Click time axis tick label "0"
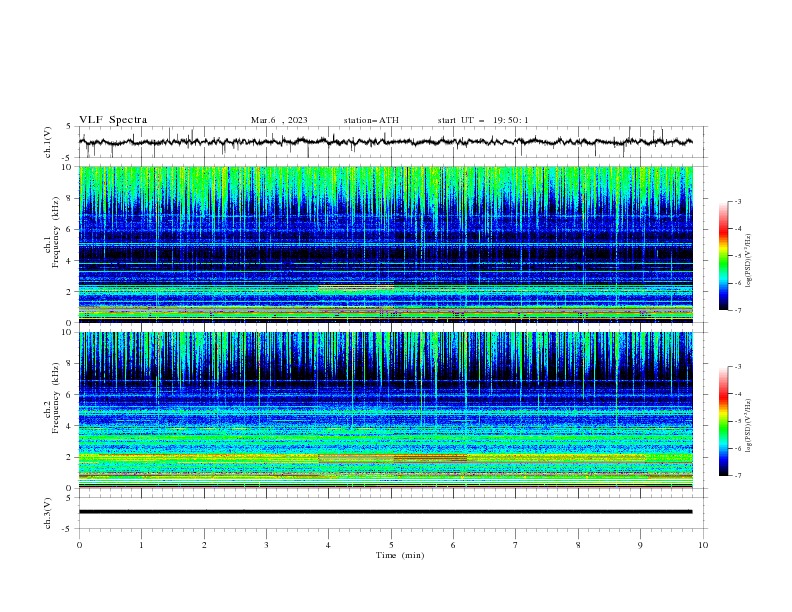The width and height of the screenshot is (792, 612). 79,545
